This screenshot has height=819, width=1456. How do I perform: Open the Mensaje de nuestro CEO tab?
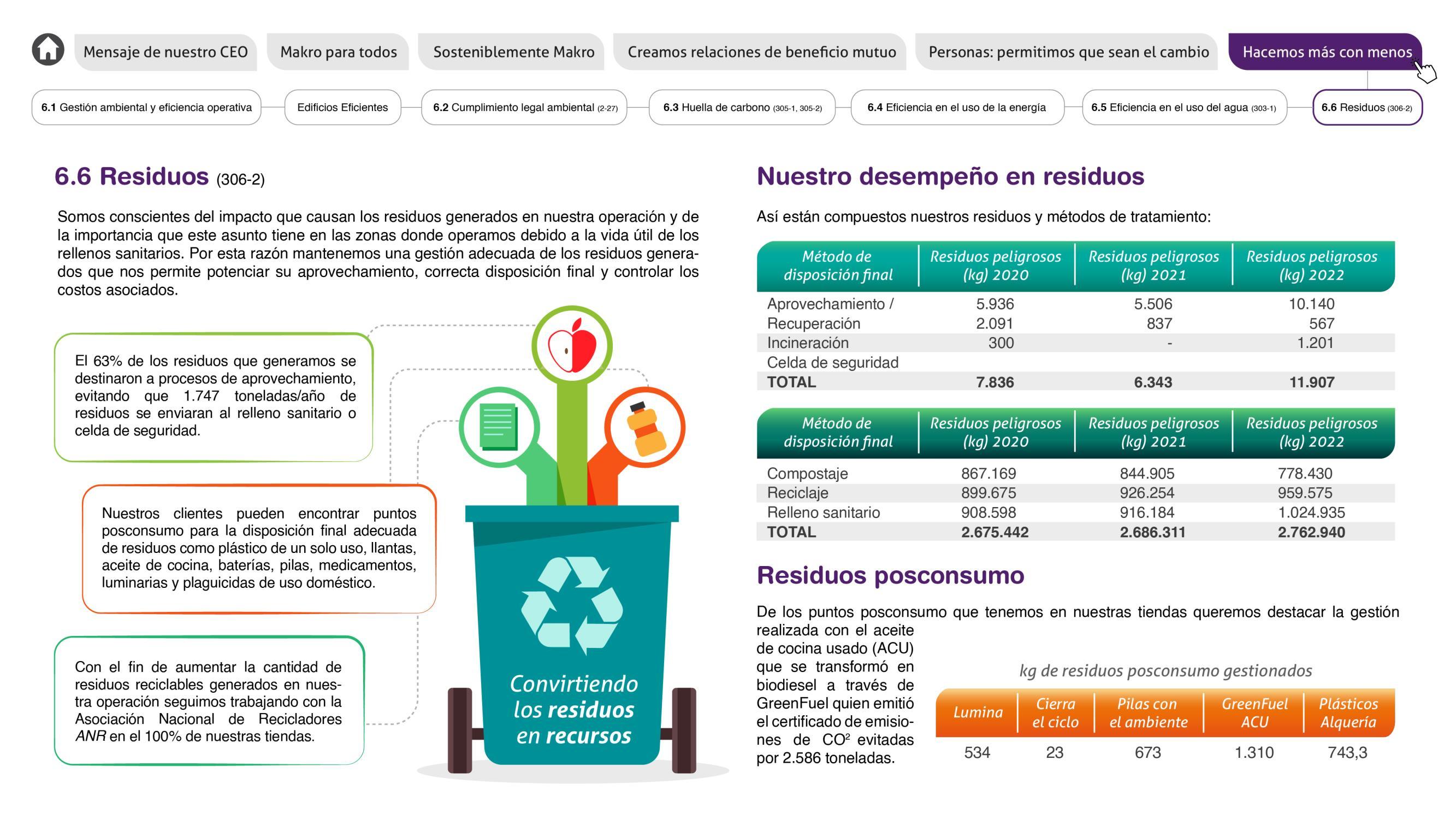pos(165,52)
